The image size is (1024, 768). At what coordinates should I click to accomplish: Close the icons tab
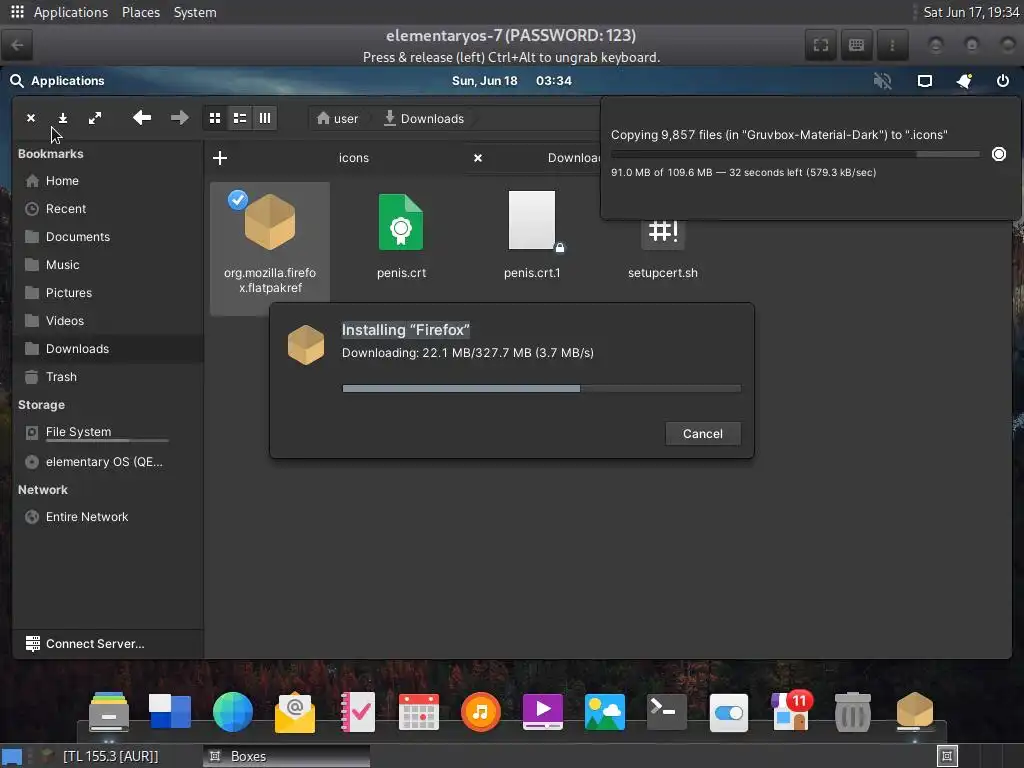tap(478, 158)
